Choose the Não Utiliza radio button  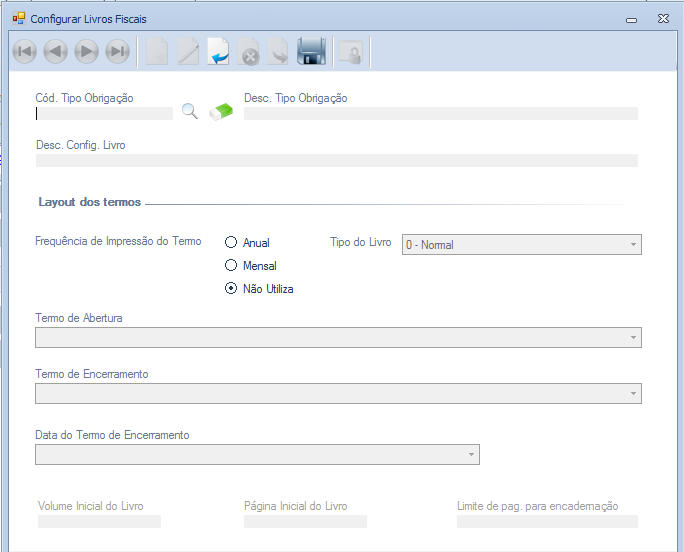[x=232, y=289]
